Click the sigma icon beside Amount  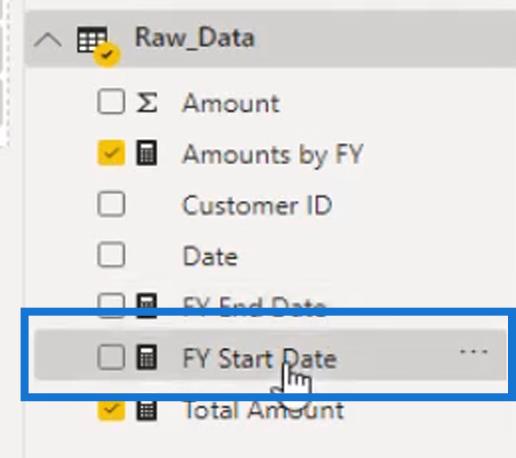(x=147, y=102)
